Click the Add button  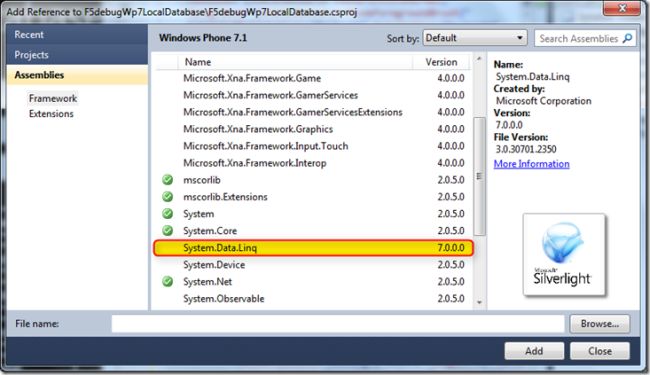tap(534, 351)
